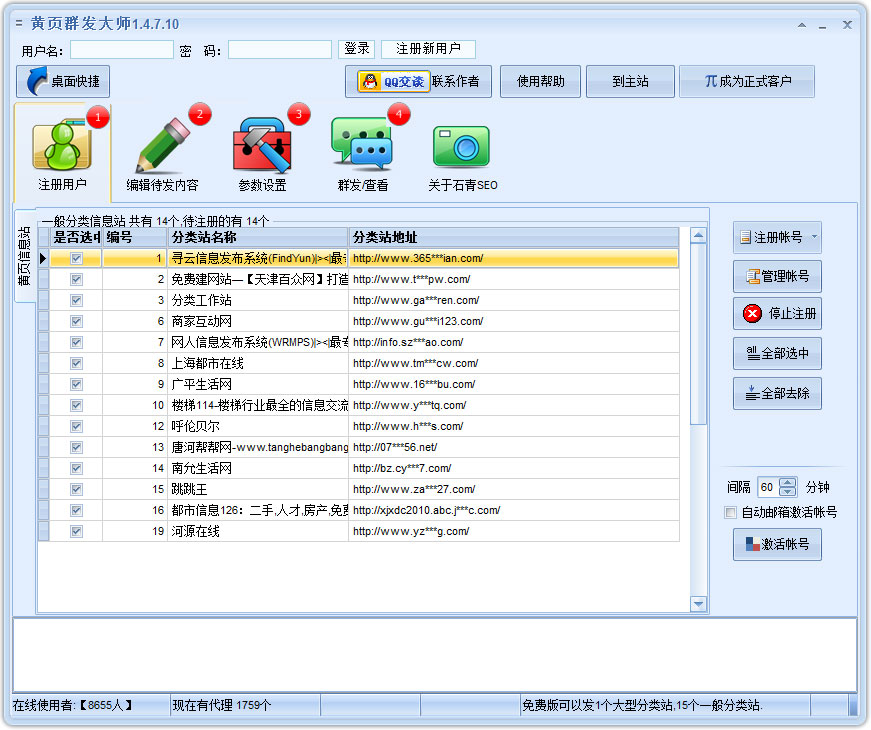Click the 间隔 value field showing 60
Viewport: 871px width, 730px height.
click(768, 487)
